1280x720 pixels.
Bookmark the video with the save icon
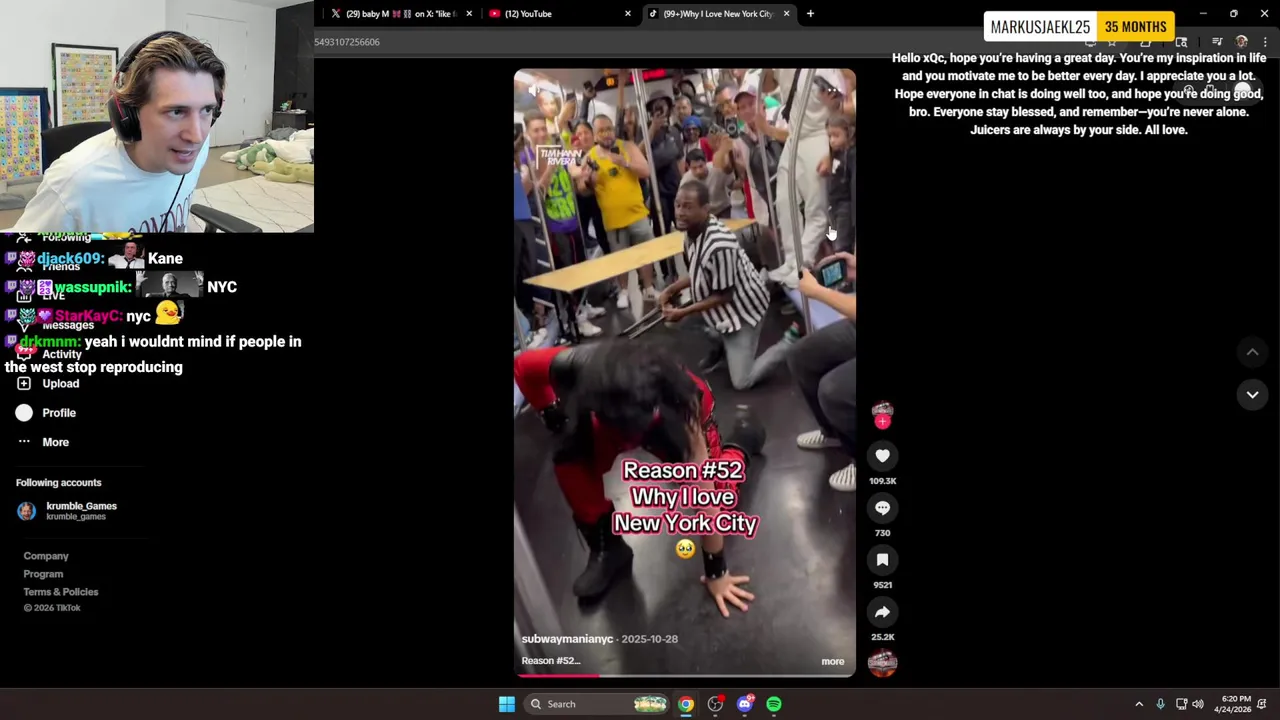882,560
